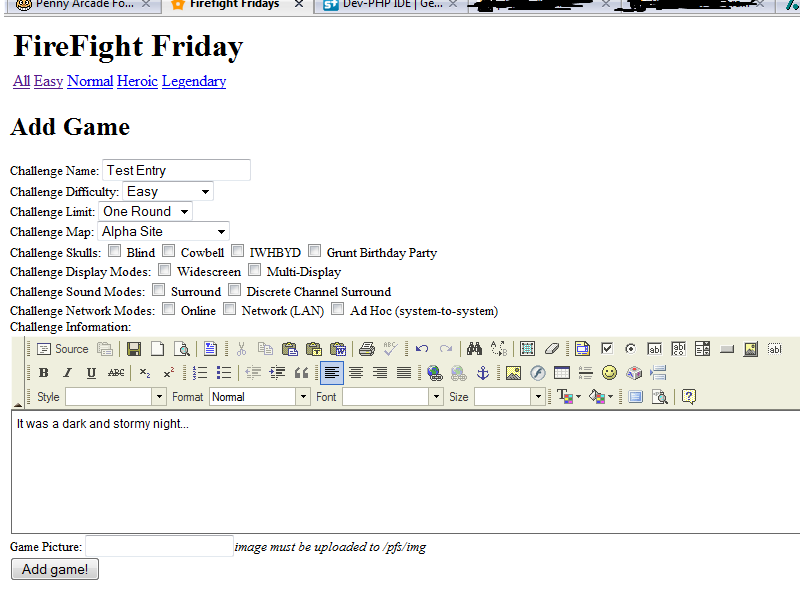Image resolution: width=800 pixels, height=600 pixels.
Task: Check the Widescreen display mode
Action: tap(165, 271)
